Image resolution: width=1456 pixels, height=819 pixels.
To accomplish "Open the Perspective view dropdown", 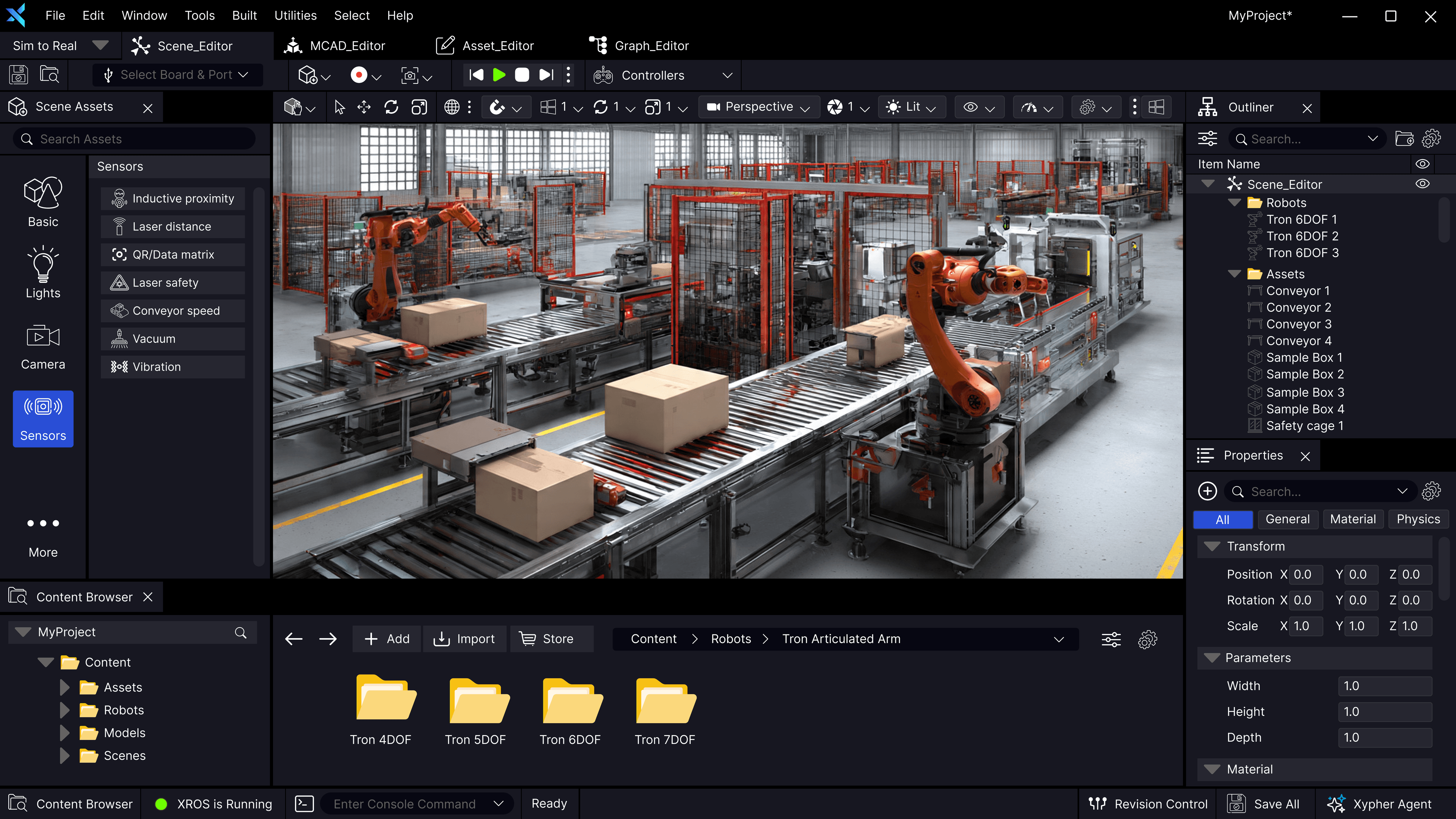I will point(758,107).
